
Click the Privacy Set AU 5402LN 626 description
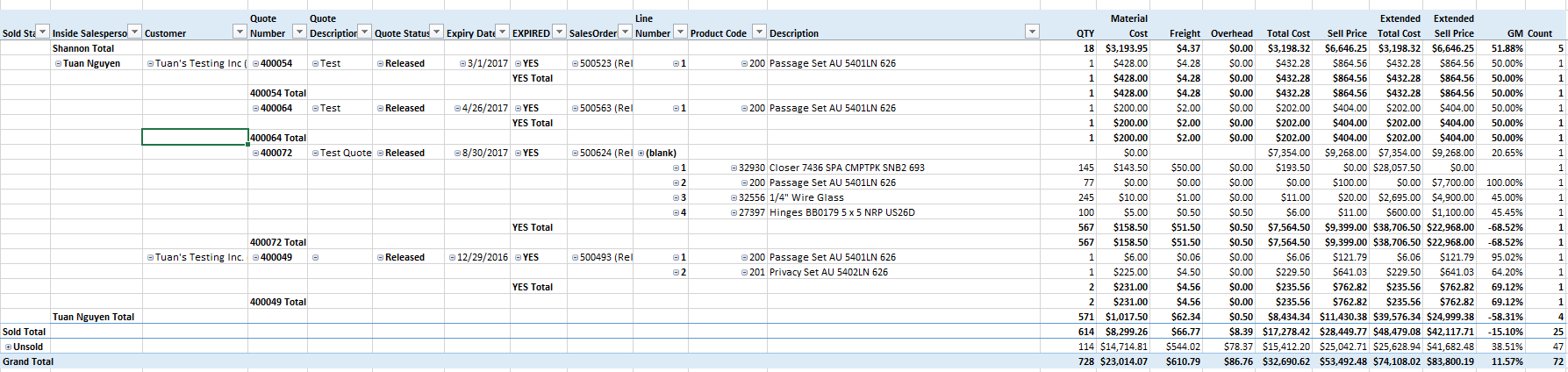[828, 272]
